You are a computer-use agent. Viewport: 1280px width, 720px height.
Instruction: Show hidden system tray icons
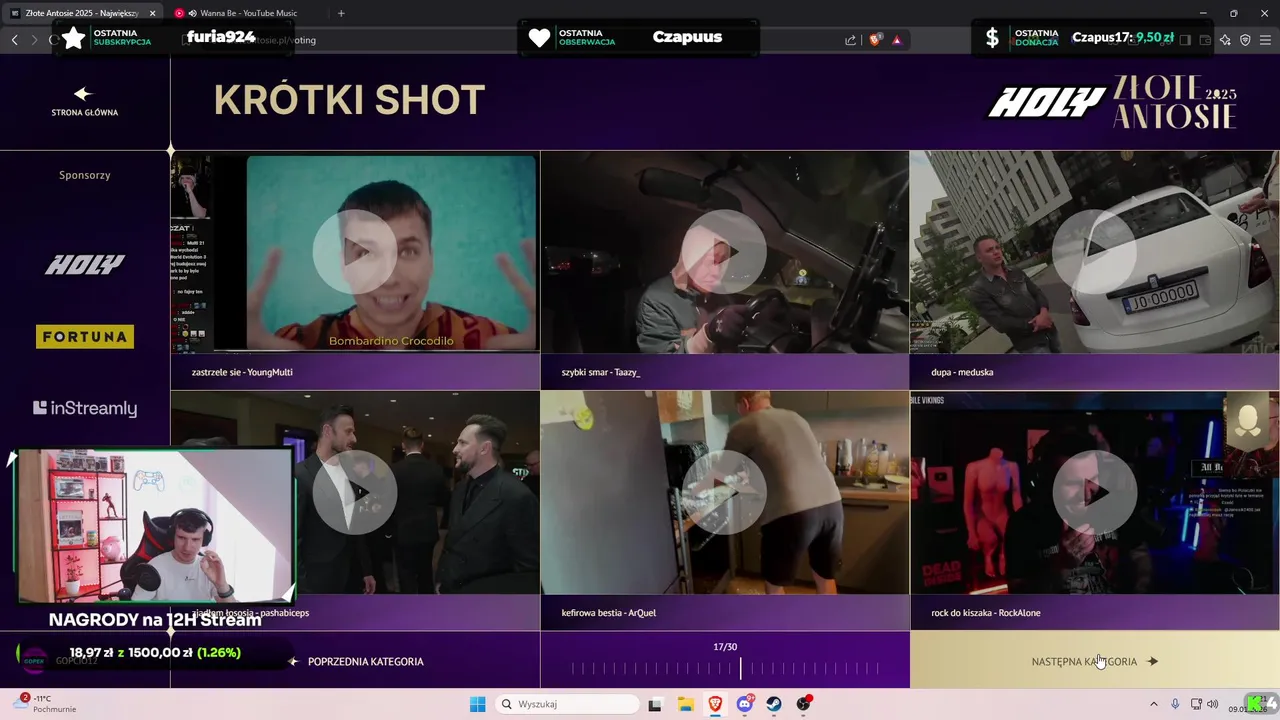tap(1153, 704)
